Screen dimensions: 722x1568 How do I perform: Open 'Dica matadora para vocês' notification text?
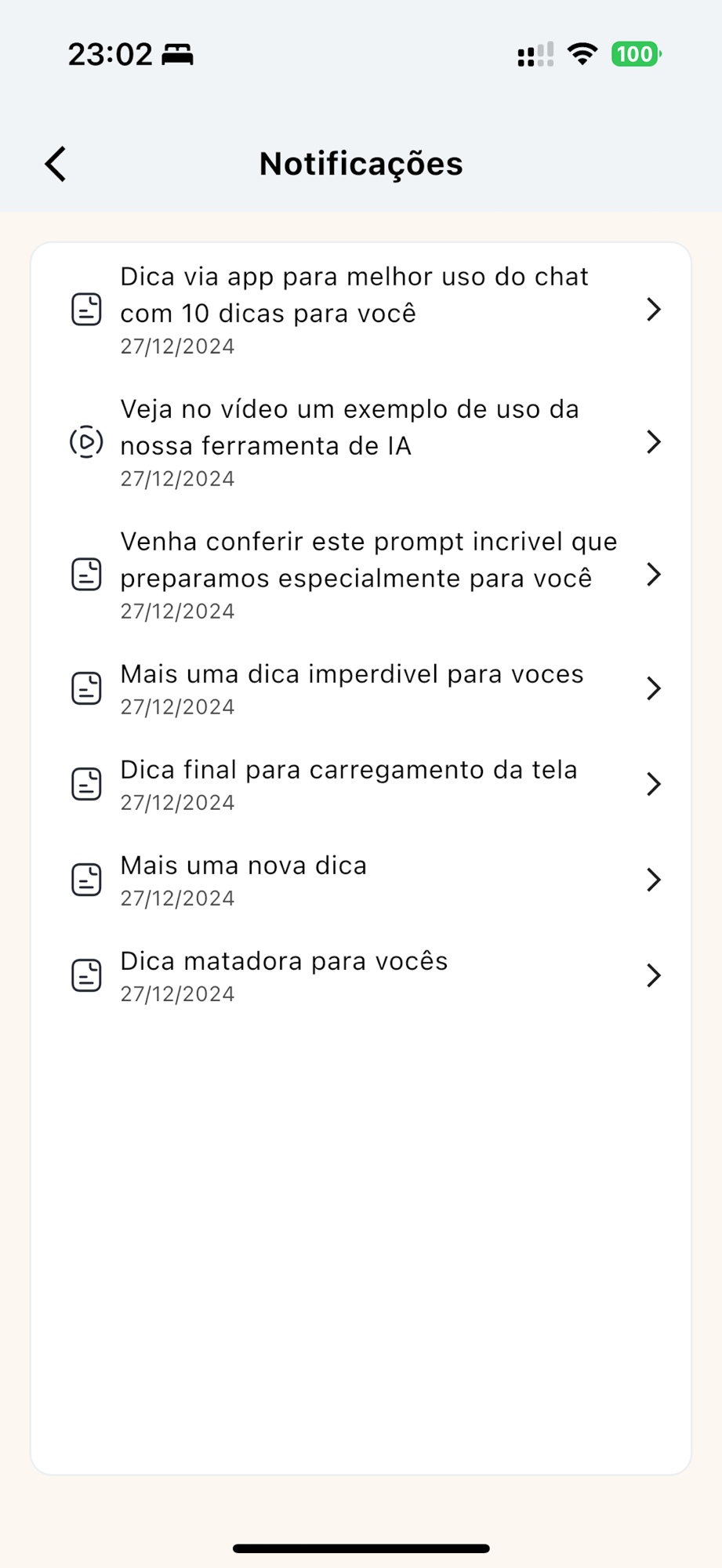tap(284, 961)
